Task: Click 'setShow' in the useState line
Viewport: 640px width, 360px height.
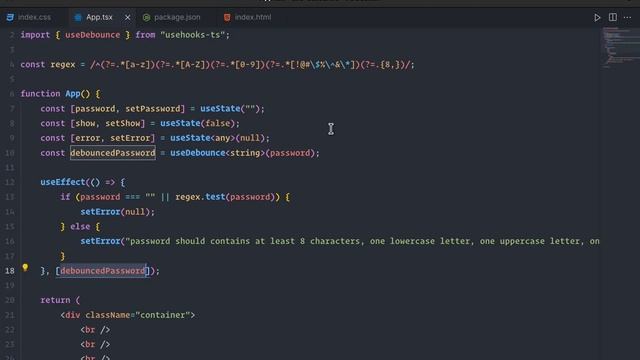Action: [123, 123]
